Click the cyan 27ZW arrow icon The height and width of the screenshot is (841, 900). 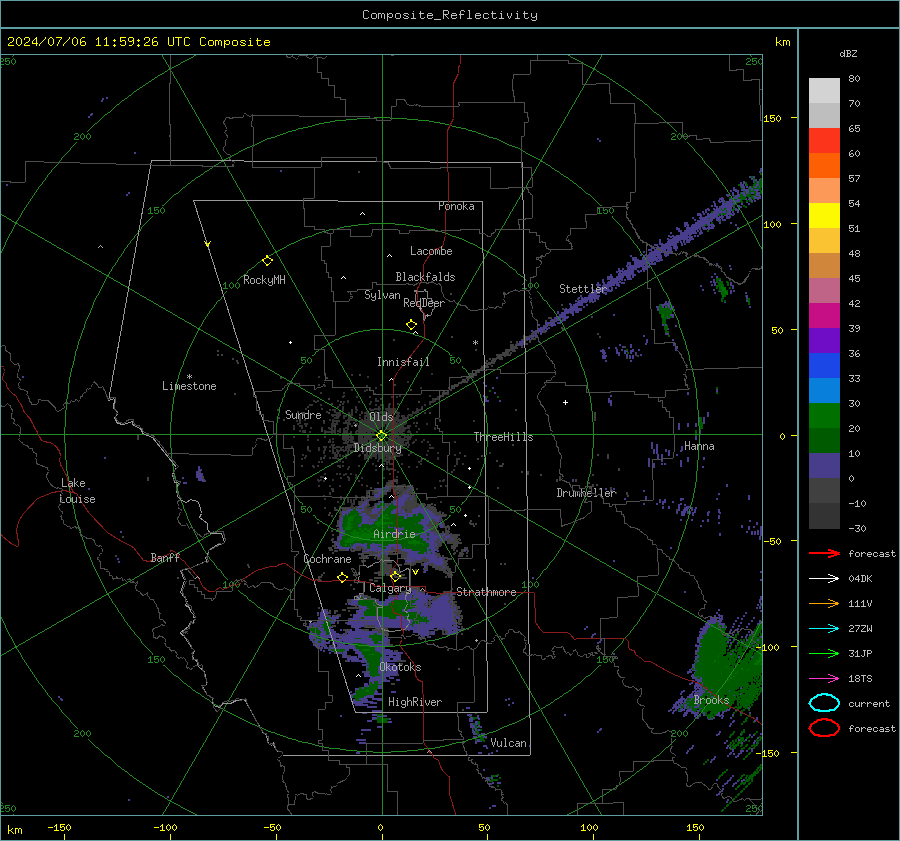click(824, 629)
